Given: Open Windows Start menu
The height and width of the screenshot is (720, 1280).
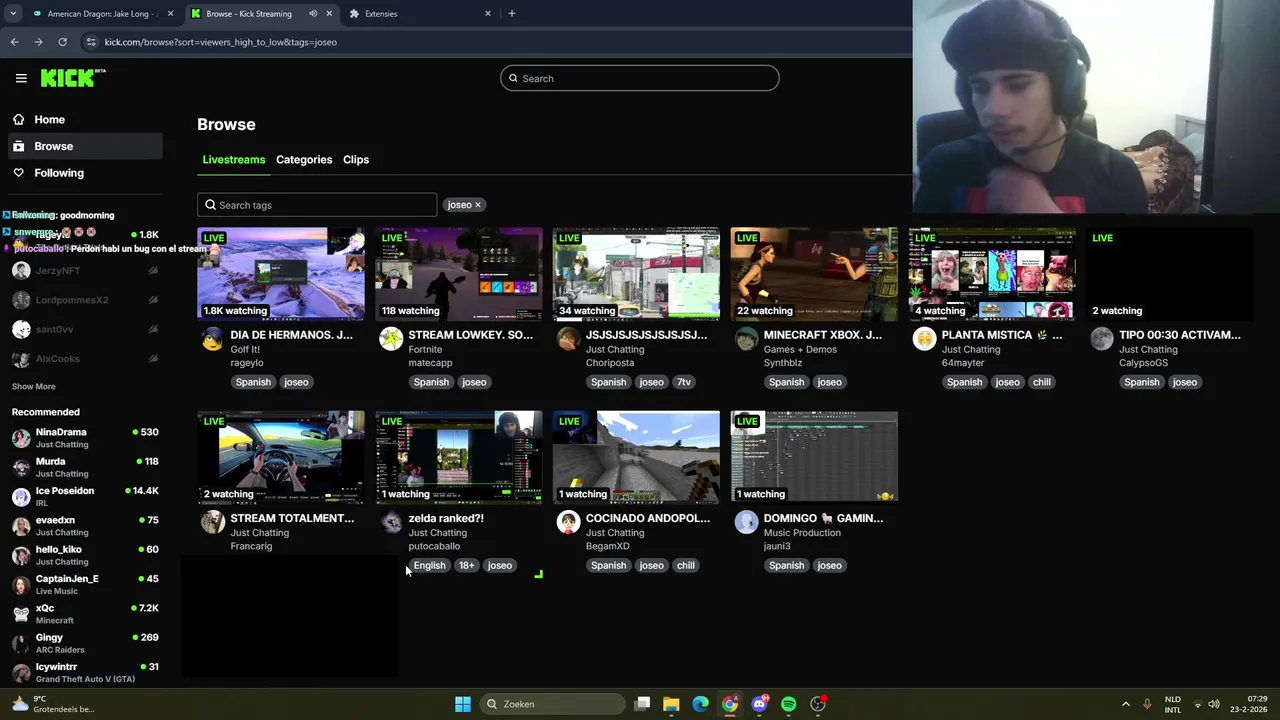Looking at the screenshot, I should pyautogui.click(x=462, y=704).
